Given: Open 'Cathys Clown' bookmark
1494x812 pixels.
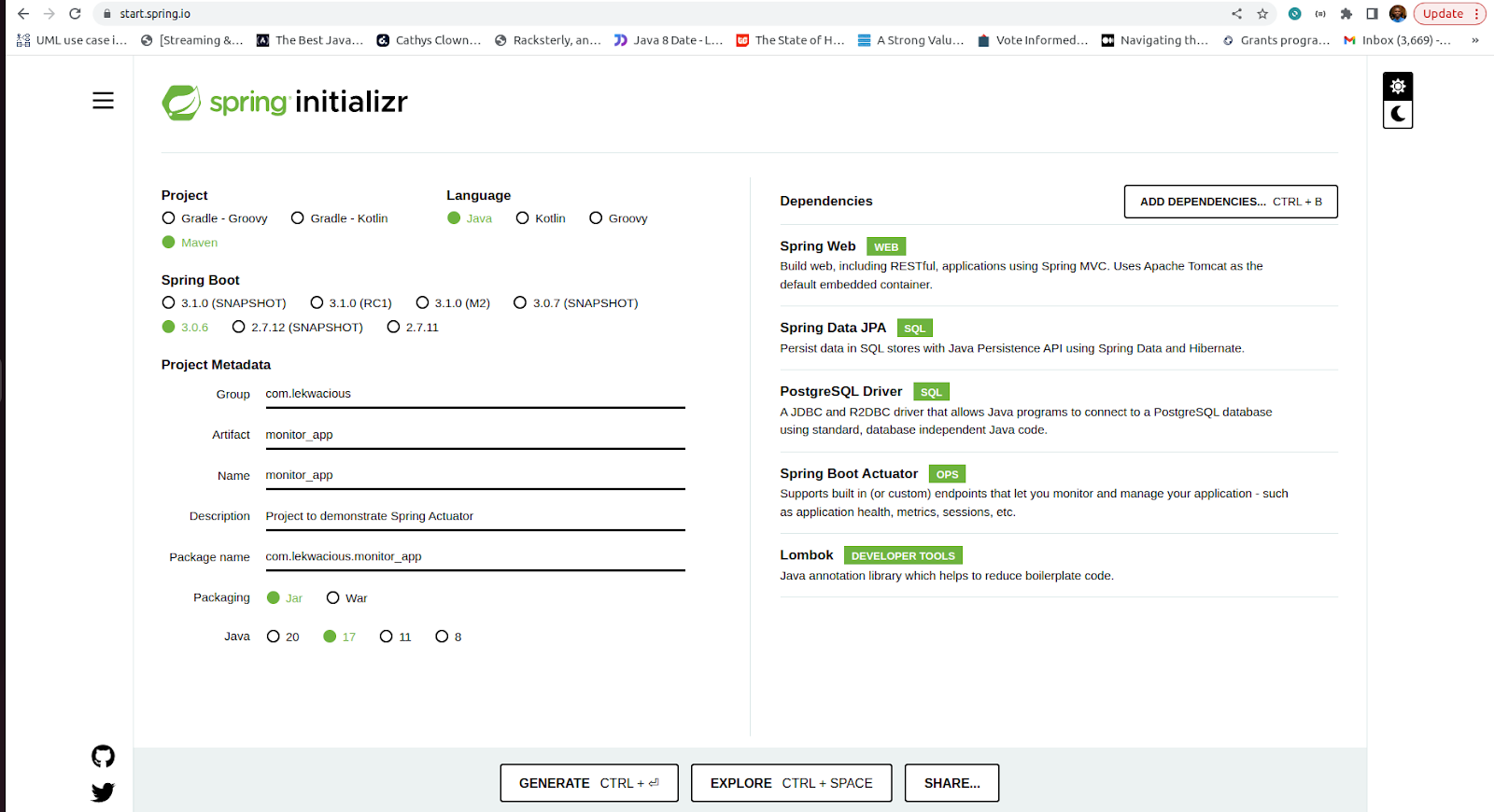Looking at the screenshot, I should (429, 40).
